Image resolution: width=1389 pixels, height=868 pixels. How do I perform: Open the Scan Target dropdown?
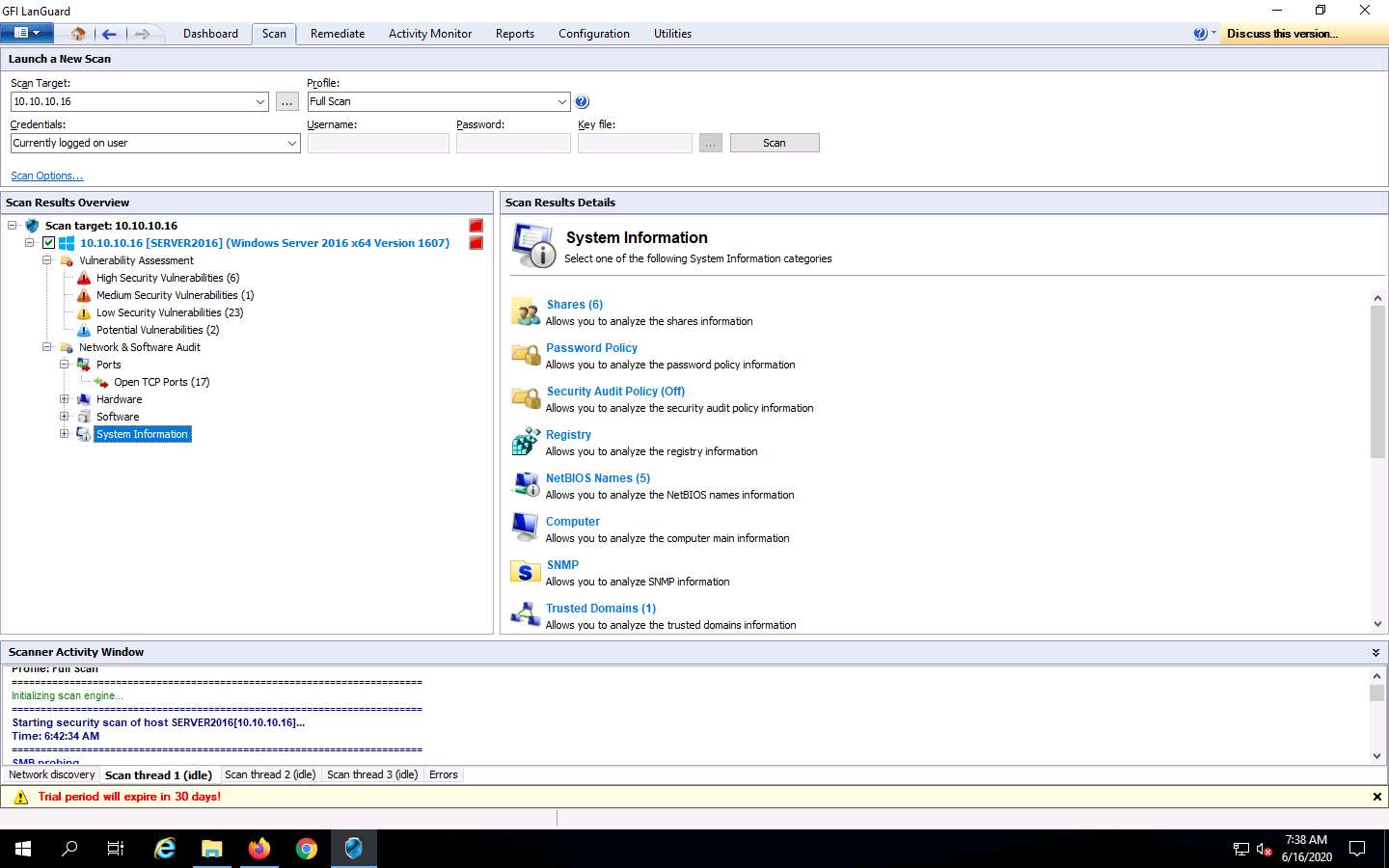[260, 101]
